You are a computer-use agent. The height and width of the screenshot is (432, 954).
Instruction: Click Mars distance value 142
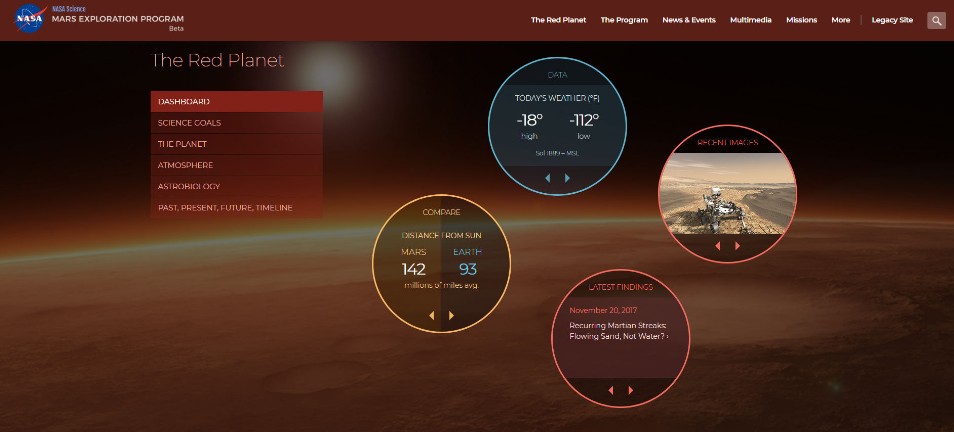click(414, 269)
